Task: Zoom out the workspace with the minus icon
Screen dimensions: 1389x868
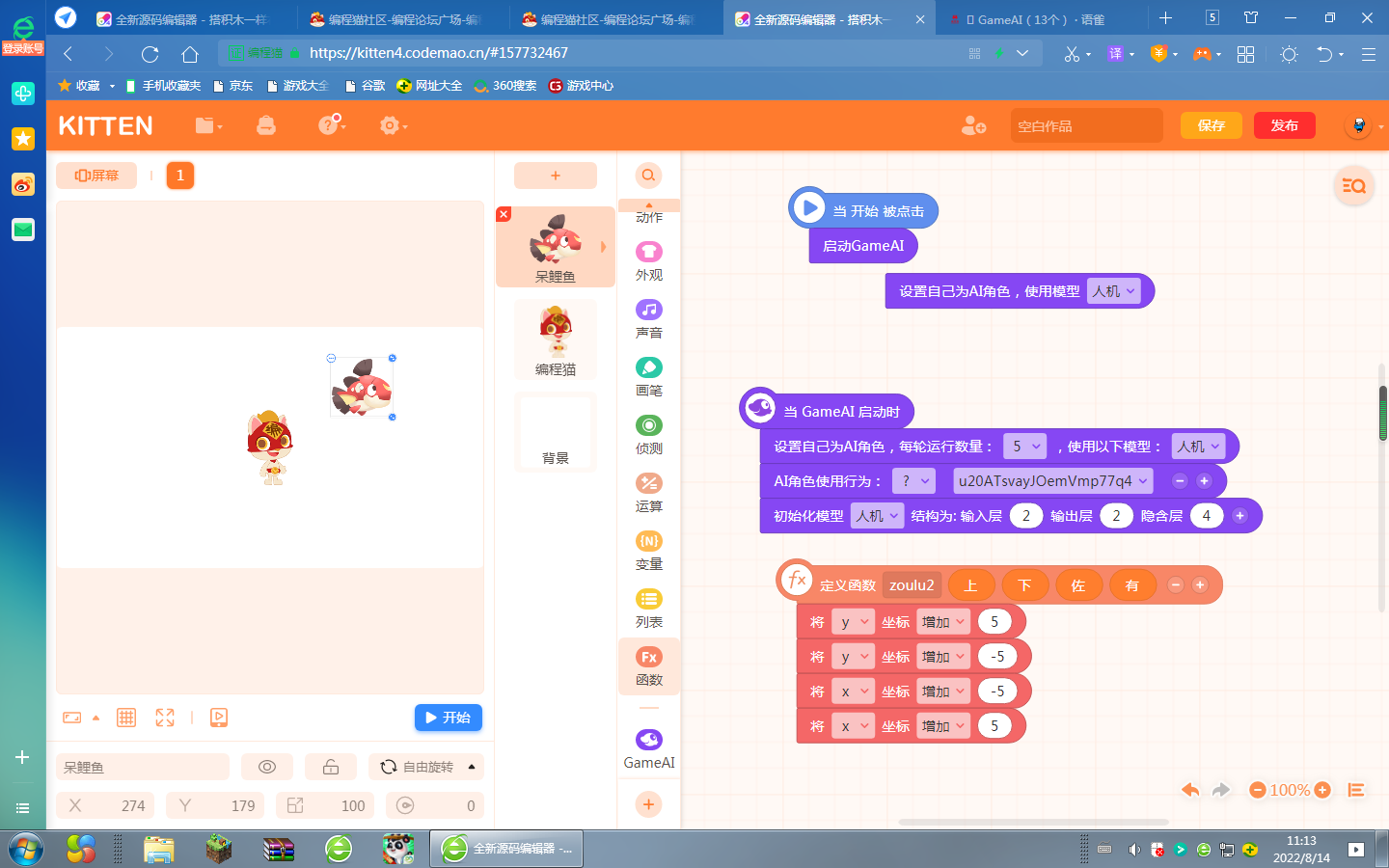Action: coord(1257,790)
